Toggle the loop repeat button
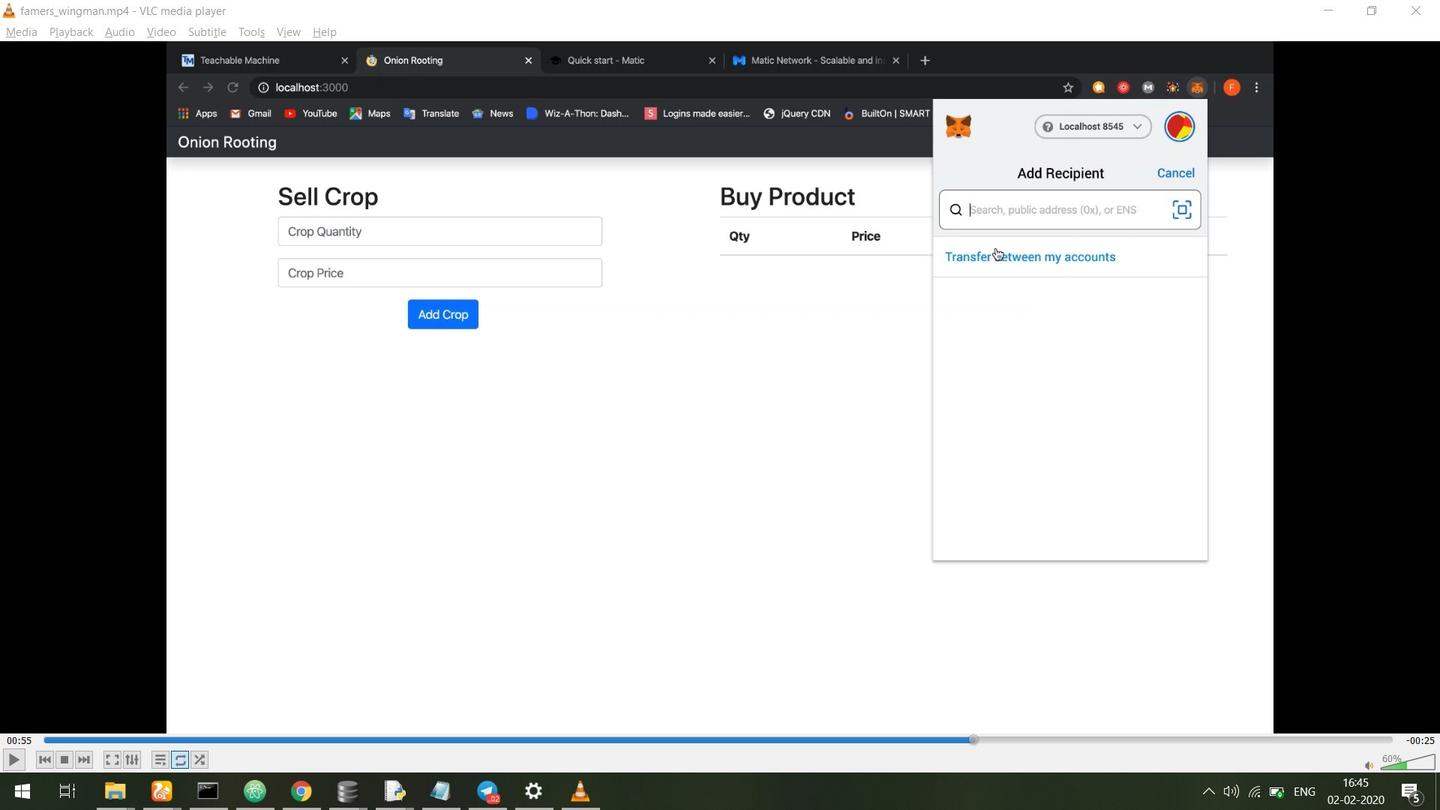The width and height of the screenshot is (1440, 810). tap(180, 760)
